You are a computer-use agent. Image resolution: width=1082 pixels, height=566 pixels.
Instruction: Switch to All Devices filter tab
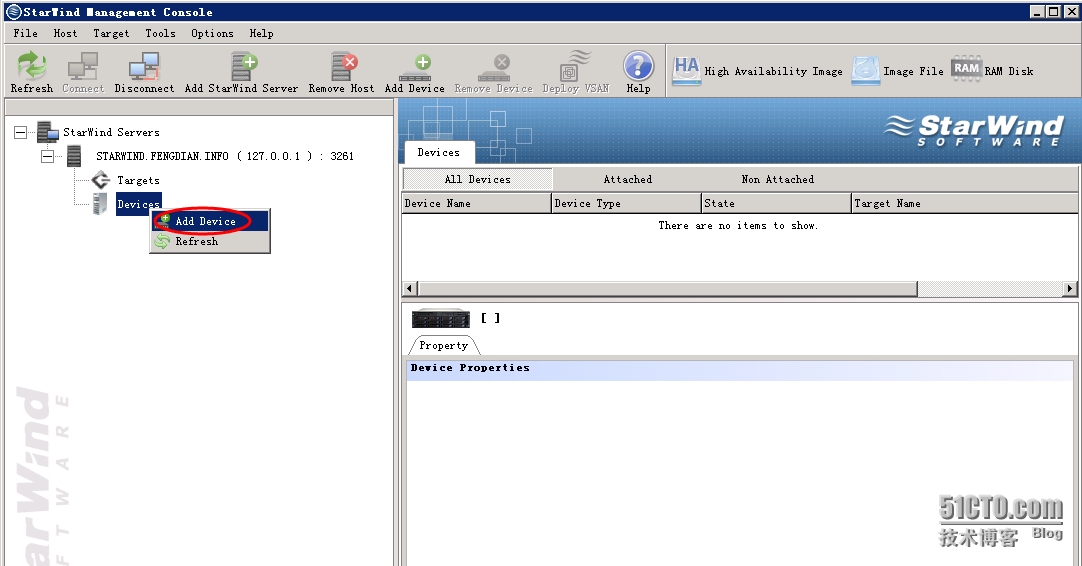point(478,179)
